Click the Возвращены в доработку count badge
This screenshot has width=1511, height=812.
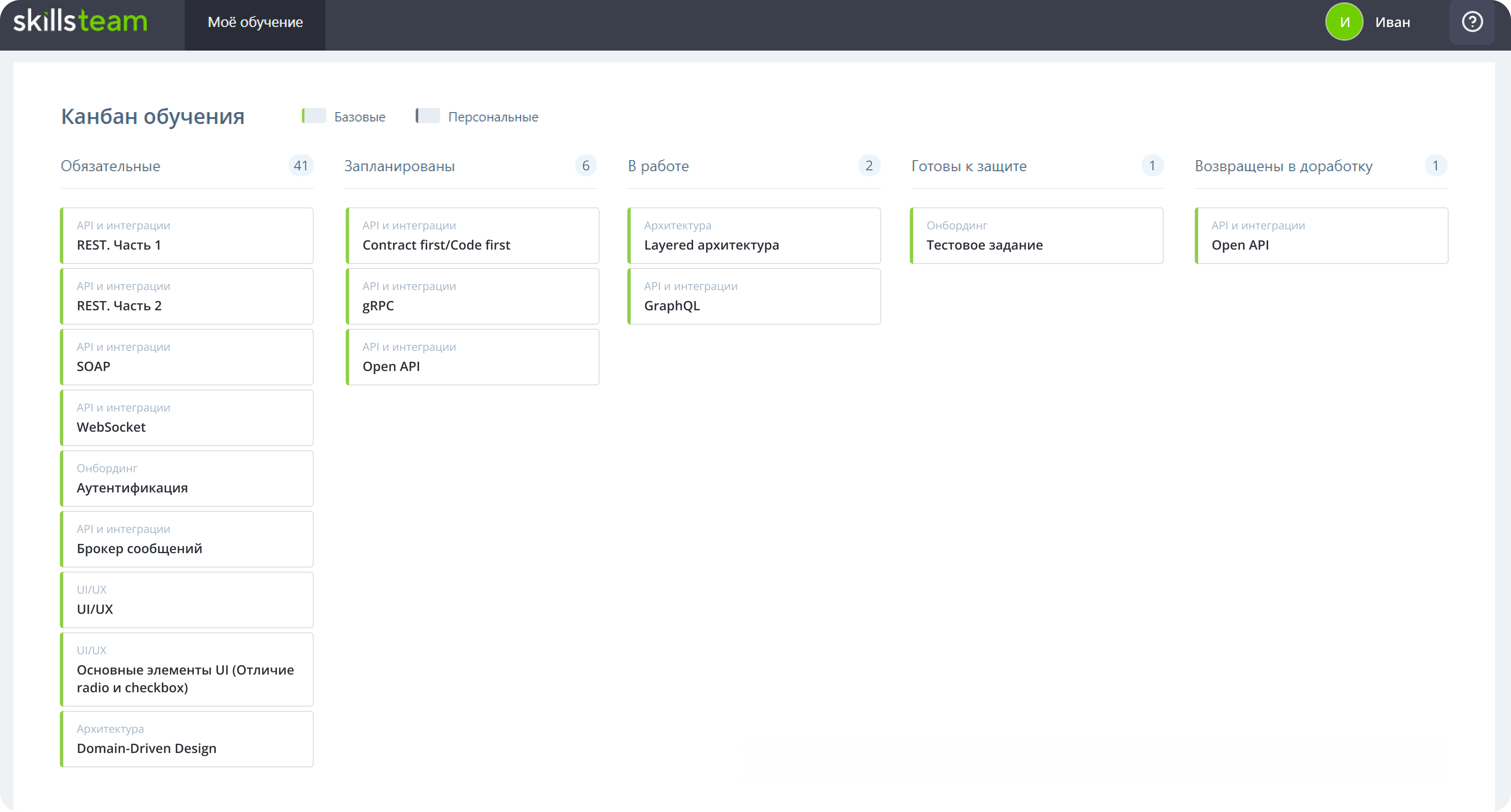point(1436,166)
